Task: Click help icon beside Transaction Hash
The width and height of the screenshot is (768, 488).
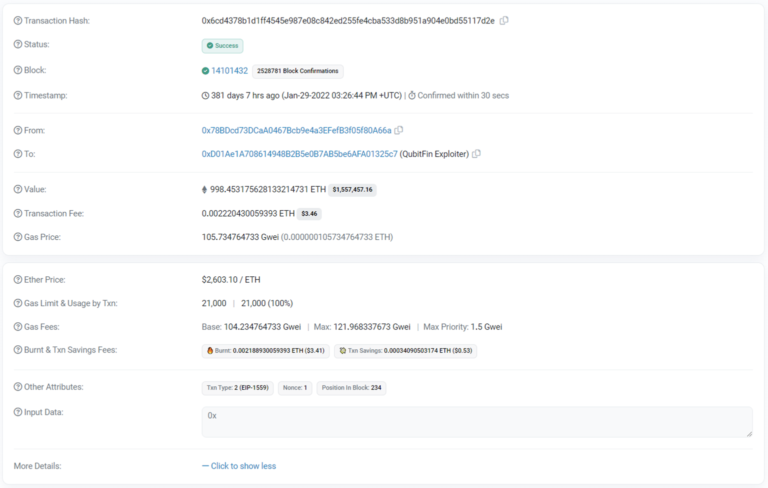Action: pyautogui.click(x=17, y=20)
